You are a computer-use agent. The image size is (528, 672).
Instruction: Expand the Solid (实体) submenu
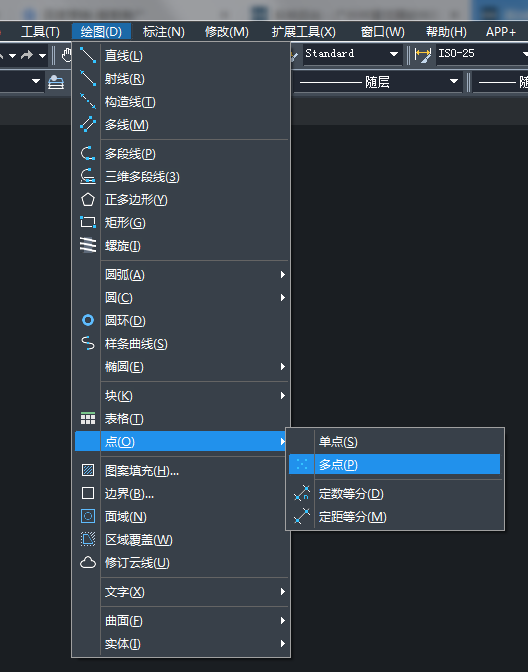(195, 643)
